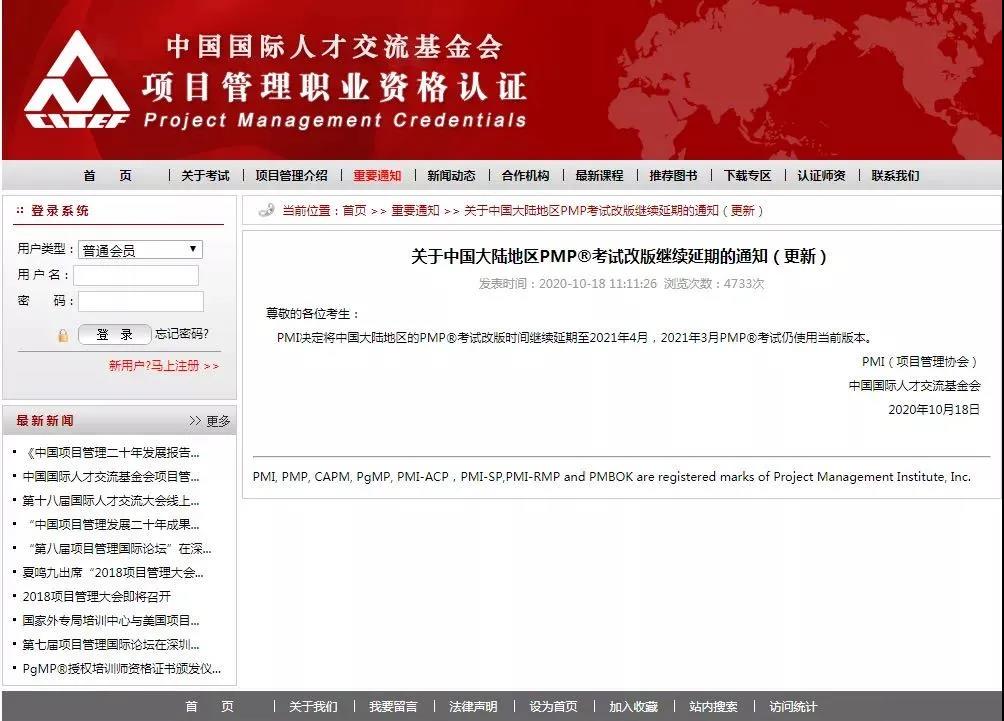The height and width of the screenshot is (721, 1004).
Task: Open news item 第十八届国际人才交流大会线上...
Action: [x=111, y=501]
